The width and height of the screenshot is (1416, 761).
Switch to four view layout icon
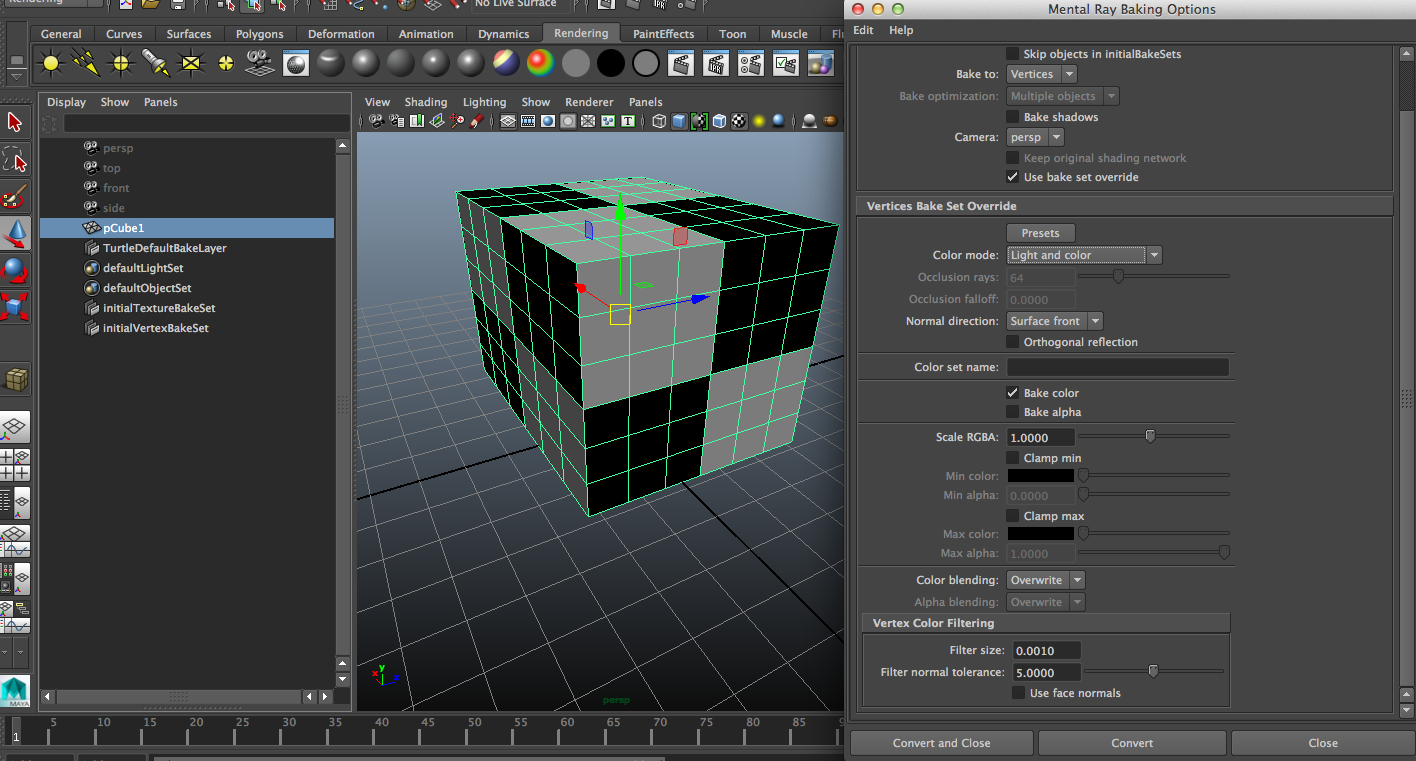(15, 465)
